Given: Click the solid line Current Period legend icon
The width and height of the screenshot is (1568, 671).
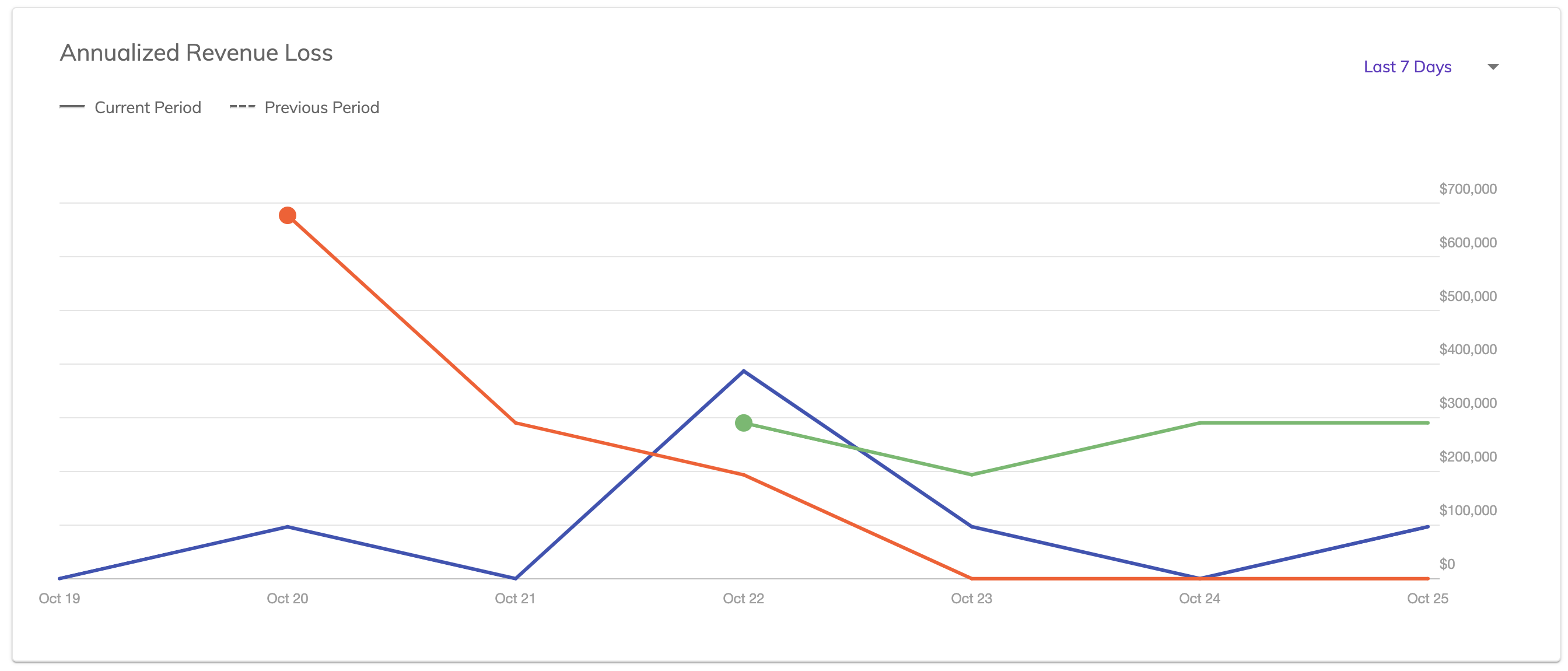Looking at the screenshot, I should coord(72,107).
